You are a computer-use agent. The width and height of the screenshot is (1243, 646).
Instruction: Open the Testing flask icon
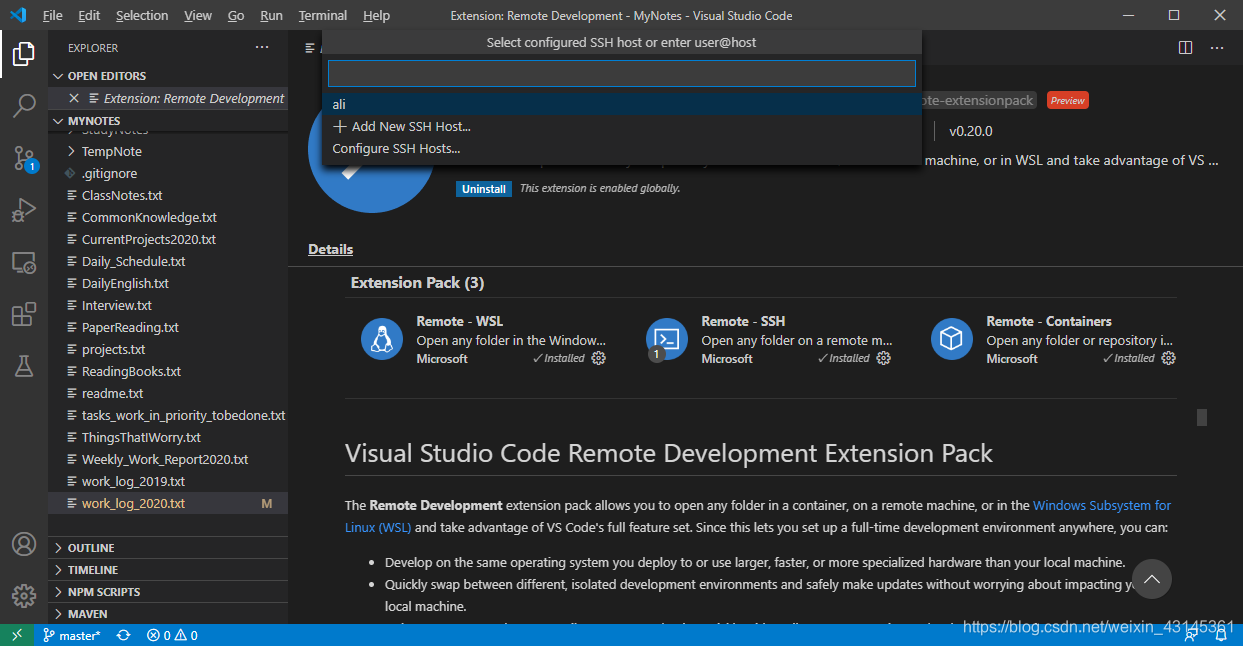(x=24, y=366)
